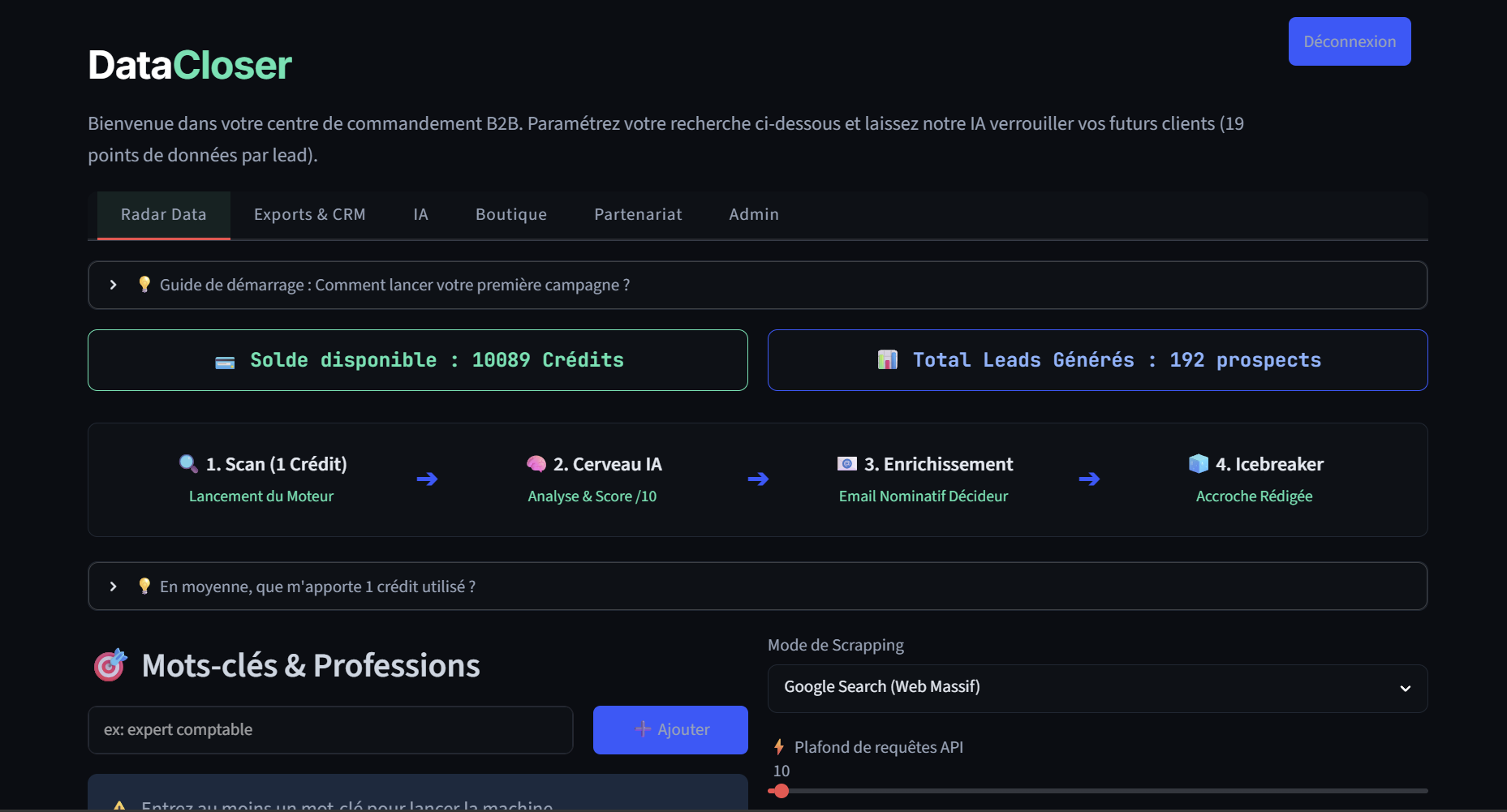The height and width of the screenshot is (812, 1507).
Task: Click the target icon beside Mots-clés & Professions
Action: (110, 664)
